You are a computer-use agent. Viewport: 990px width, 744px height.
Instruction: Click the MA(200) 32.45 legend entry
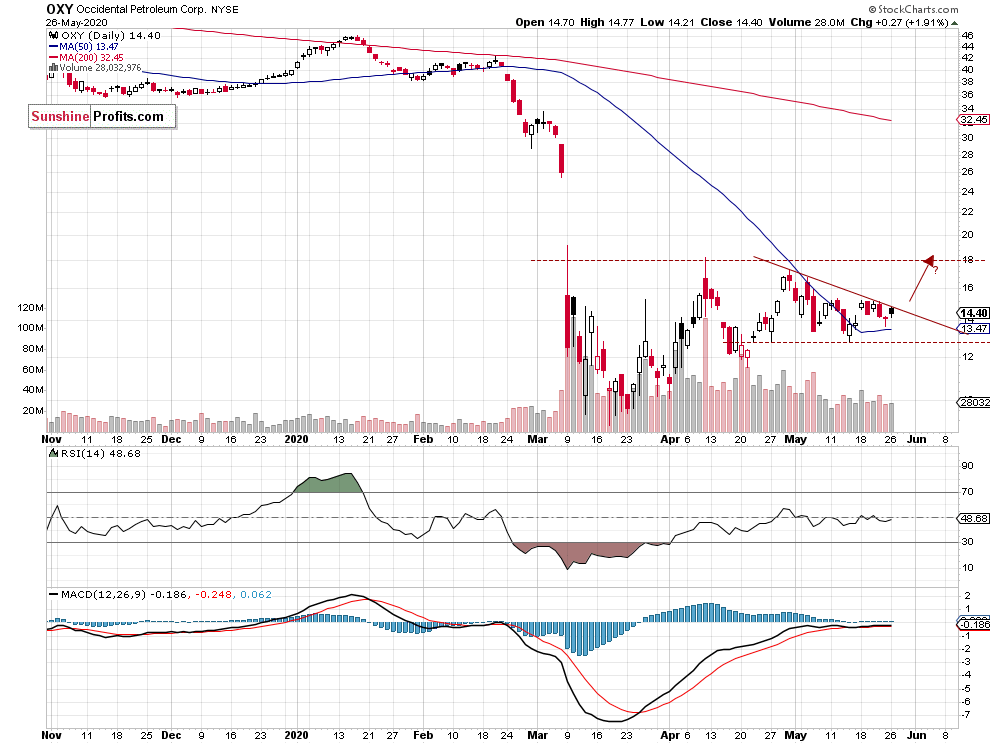[92, 57]
